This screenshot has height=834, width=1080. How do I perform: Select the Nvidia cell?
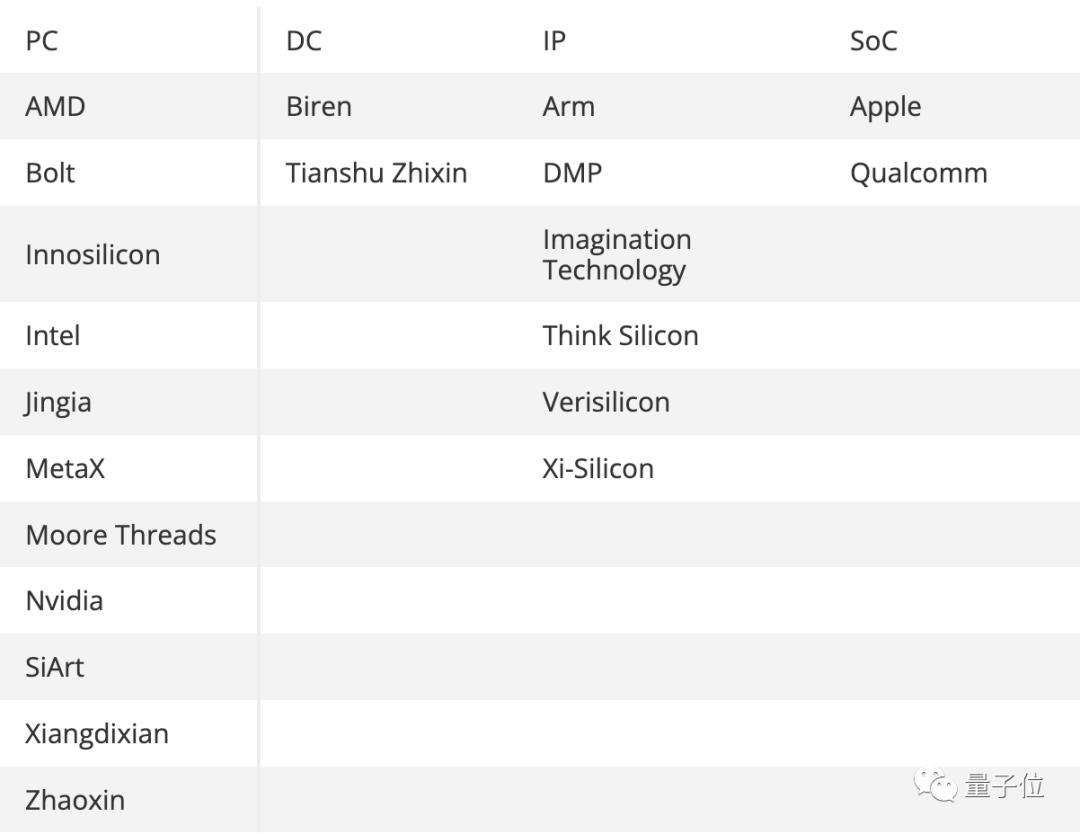64,601
